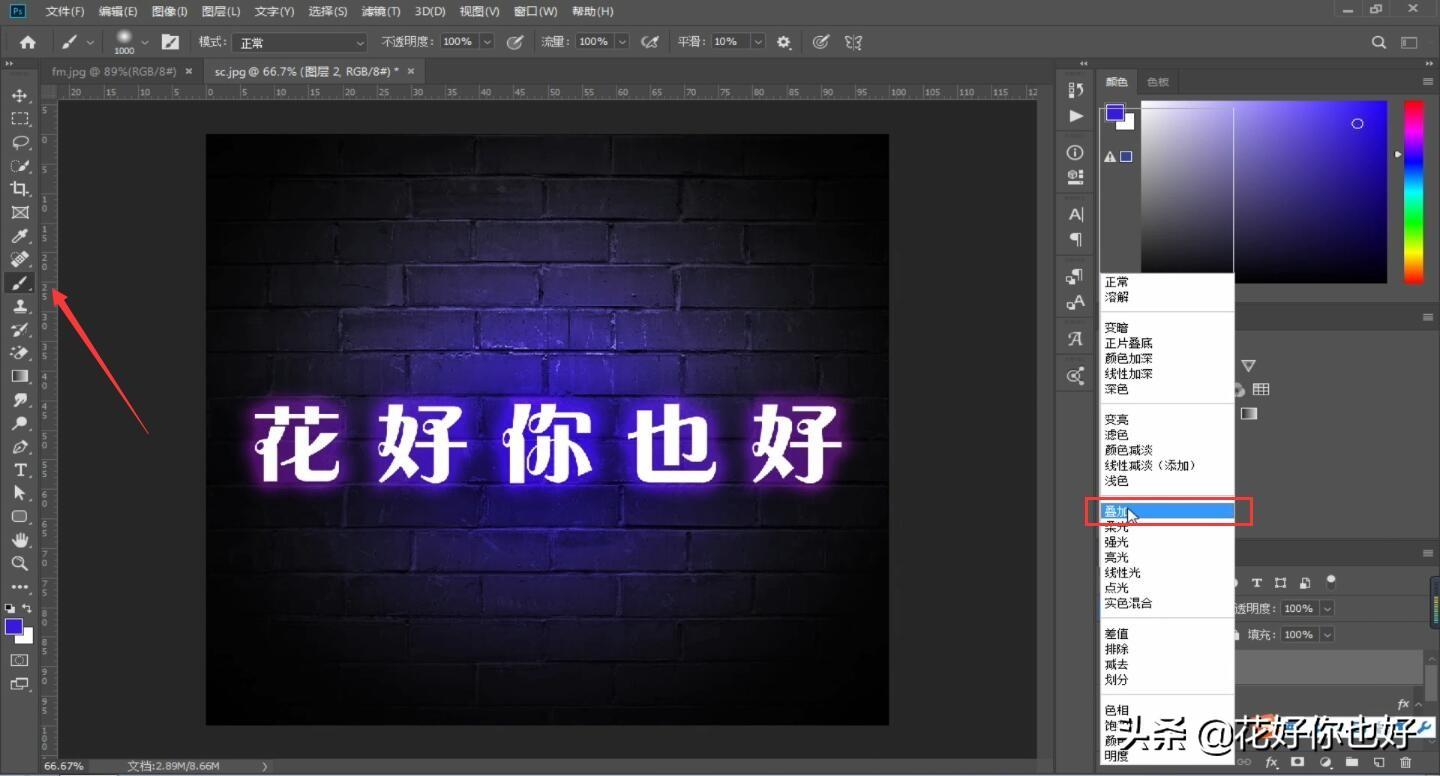
Task: Select the History Brush tool
Action: tap(19, 330)
